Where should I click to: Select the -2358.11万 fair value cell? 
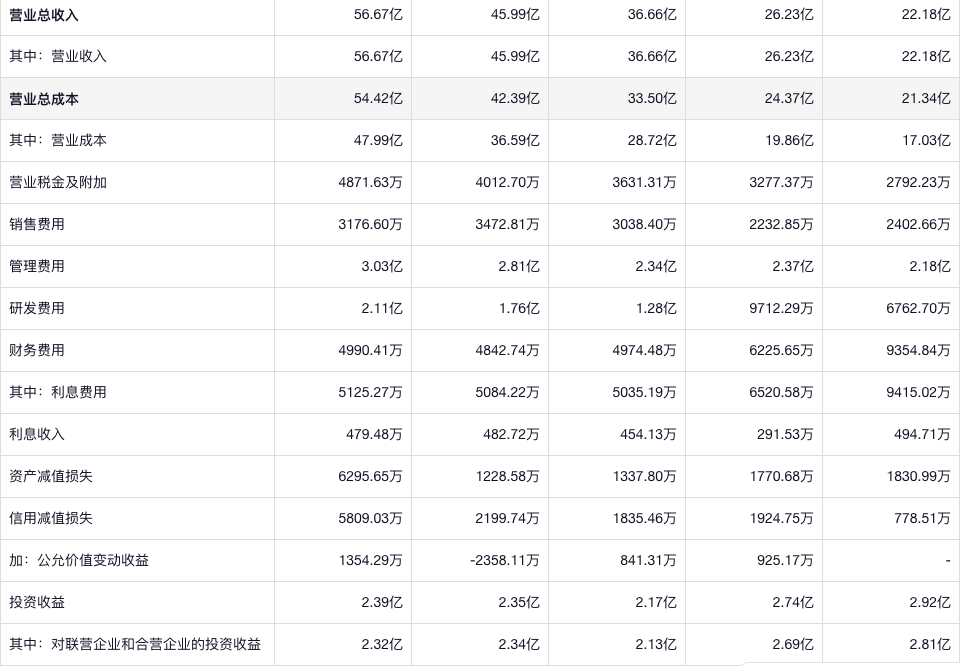click(x=505, y=561)
